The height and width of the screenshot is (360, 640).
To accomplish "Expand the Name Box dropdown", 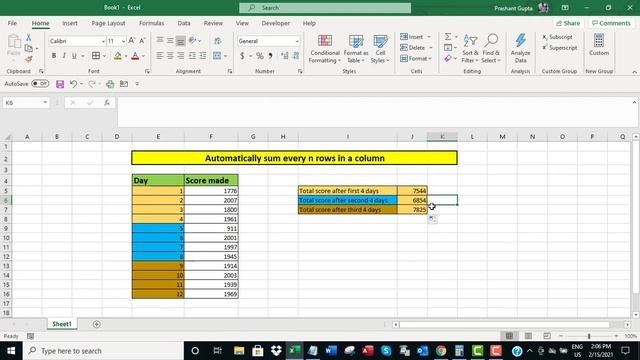I will (45, 103).
